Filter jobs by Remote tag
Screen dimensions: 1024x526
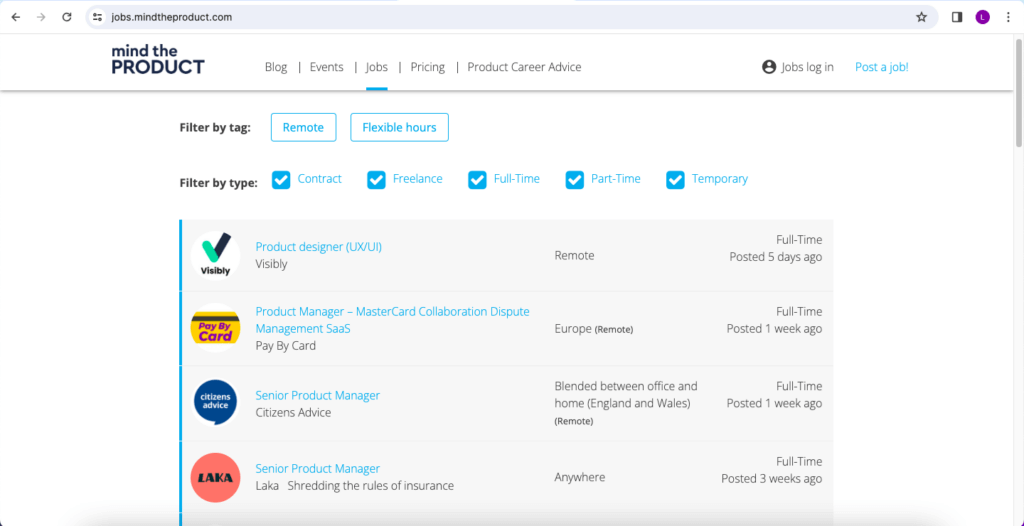[x=303, y=127]
